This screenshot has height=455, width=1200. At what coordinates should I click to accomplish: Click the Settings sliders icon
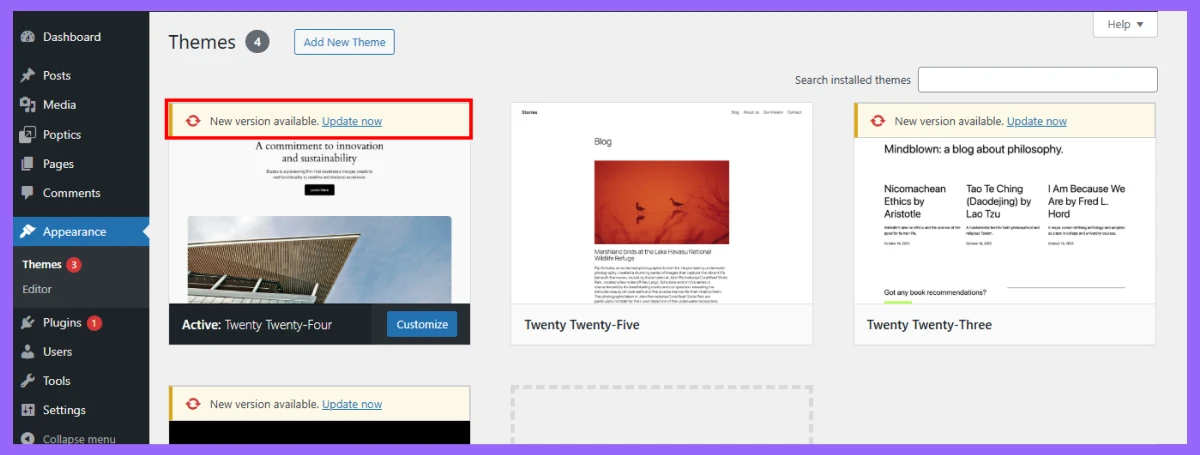point(28,410)
